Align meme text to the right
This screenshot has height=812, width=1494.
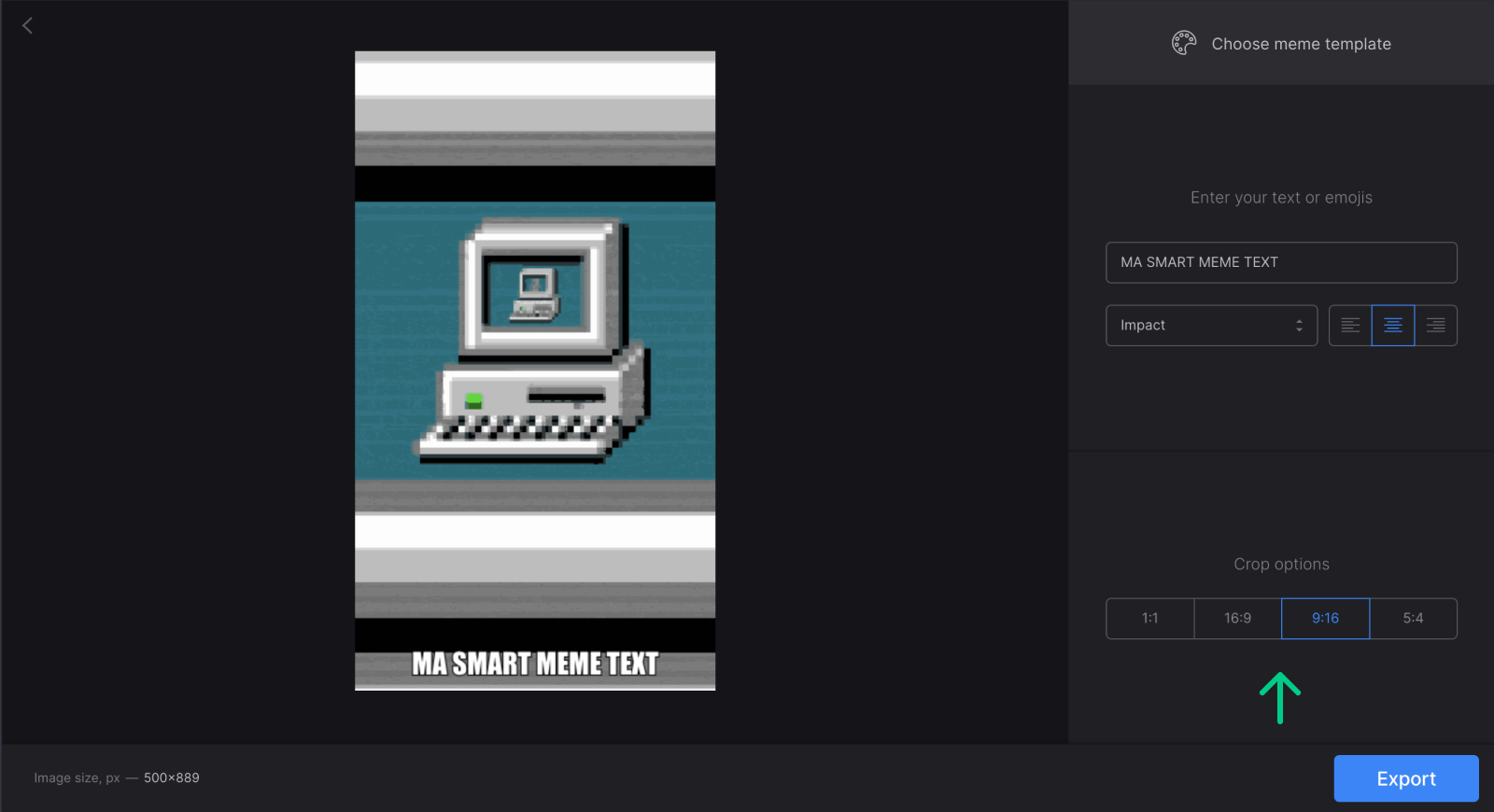click(x=1436, y=326)
